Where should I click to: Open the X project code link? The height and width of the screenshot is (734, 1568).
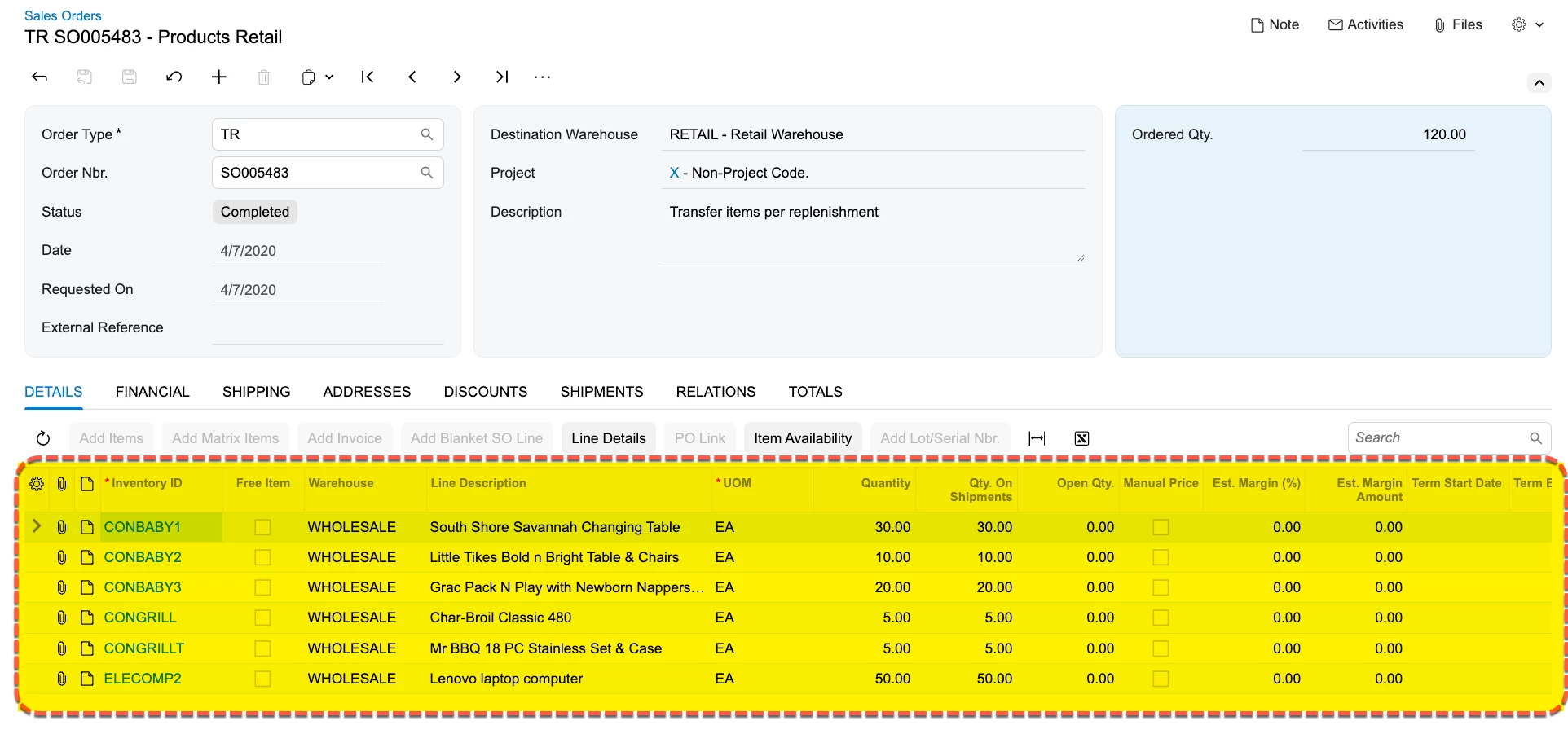[x=674, y=173]
